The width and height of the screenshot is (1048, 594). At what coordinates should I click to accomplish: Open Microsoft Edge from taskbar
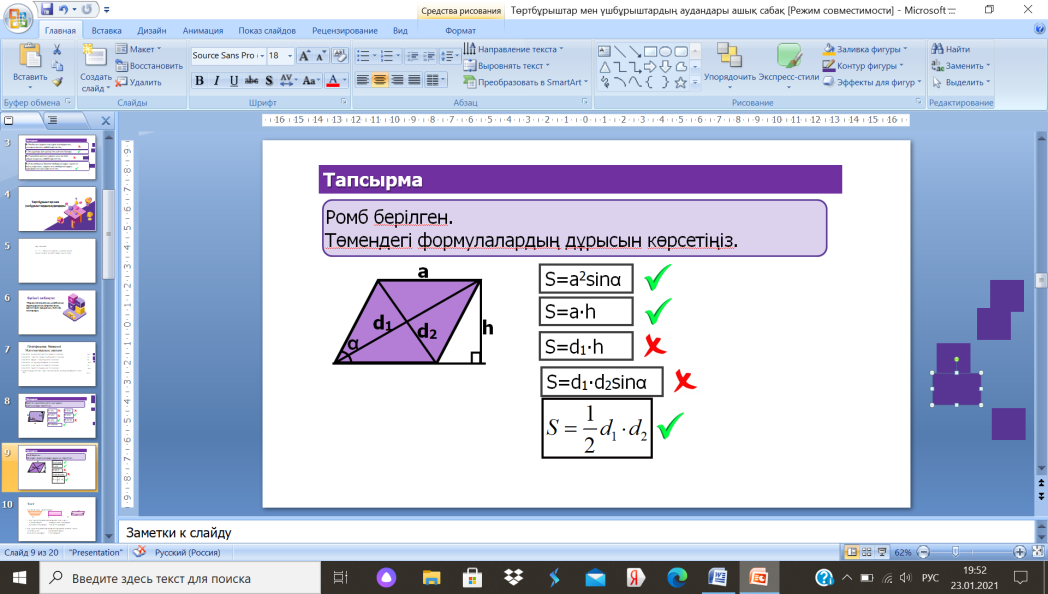click(677, 577)
